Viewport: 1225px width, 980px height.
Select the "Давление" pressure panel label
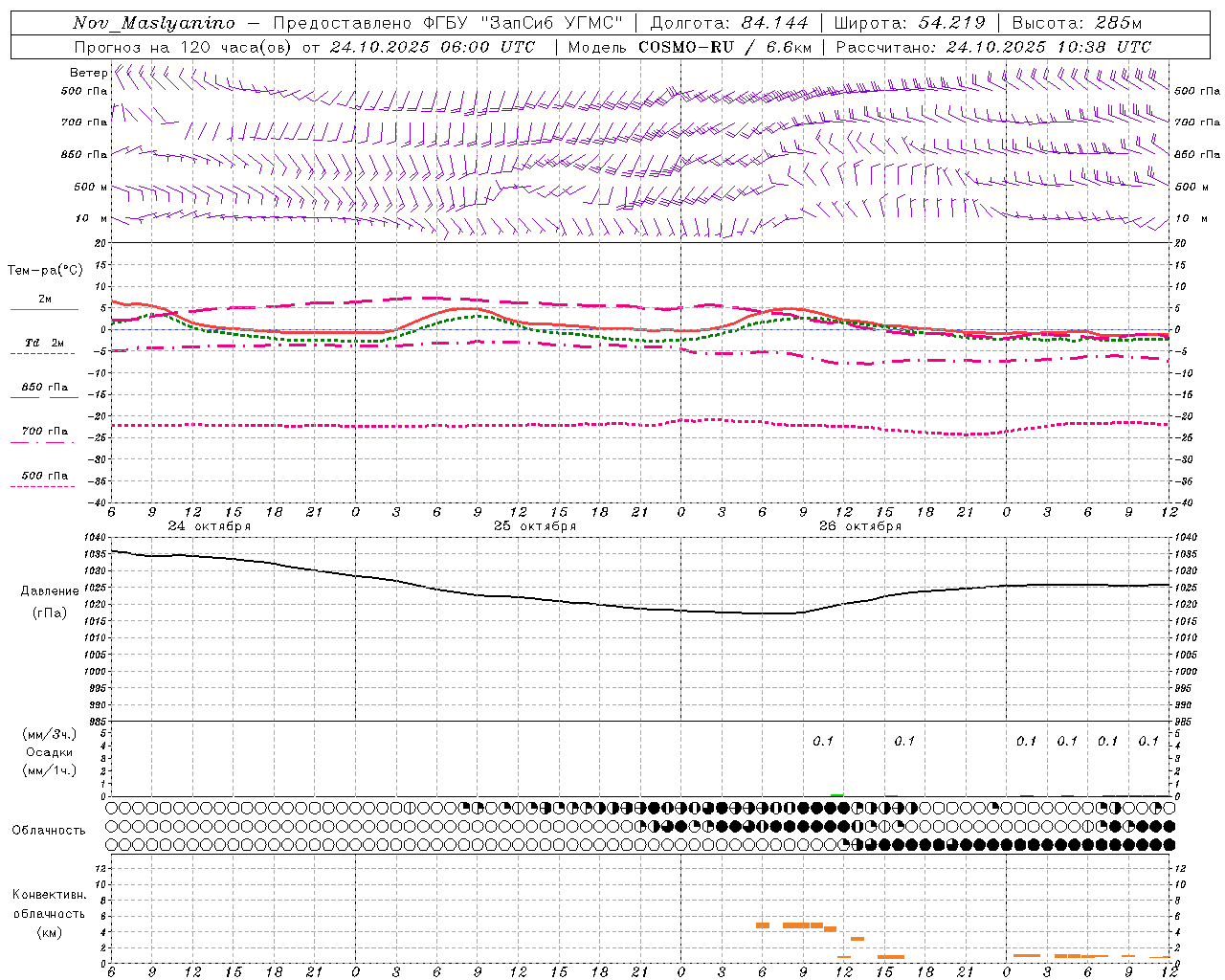(50, 590)
